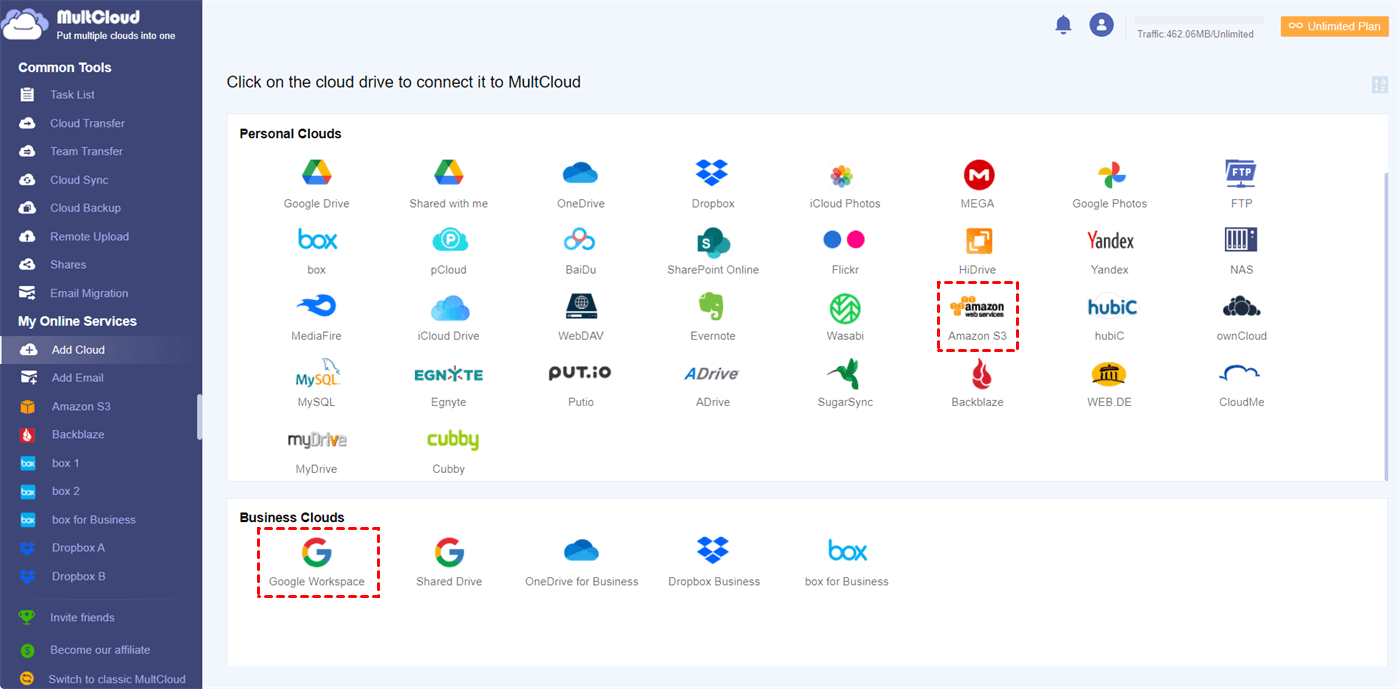
Task: Choose the Cubby cloud icon
Action: coord(452,440)
